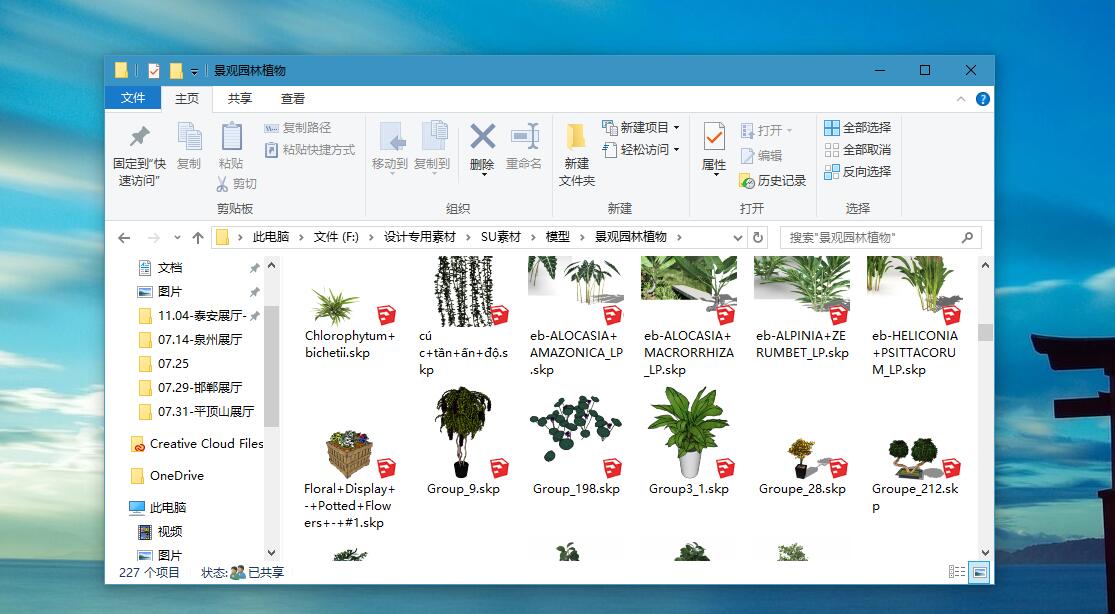Expand the 轻松访问 dropdown
1115x614 pixels.
pyautogui.click(x=676, y=150)
